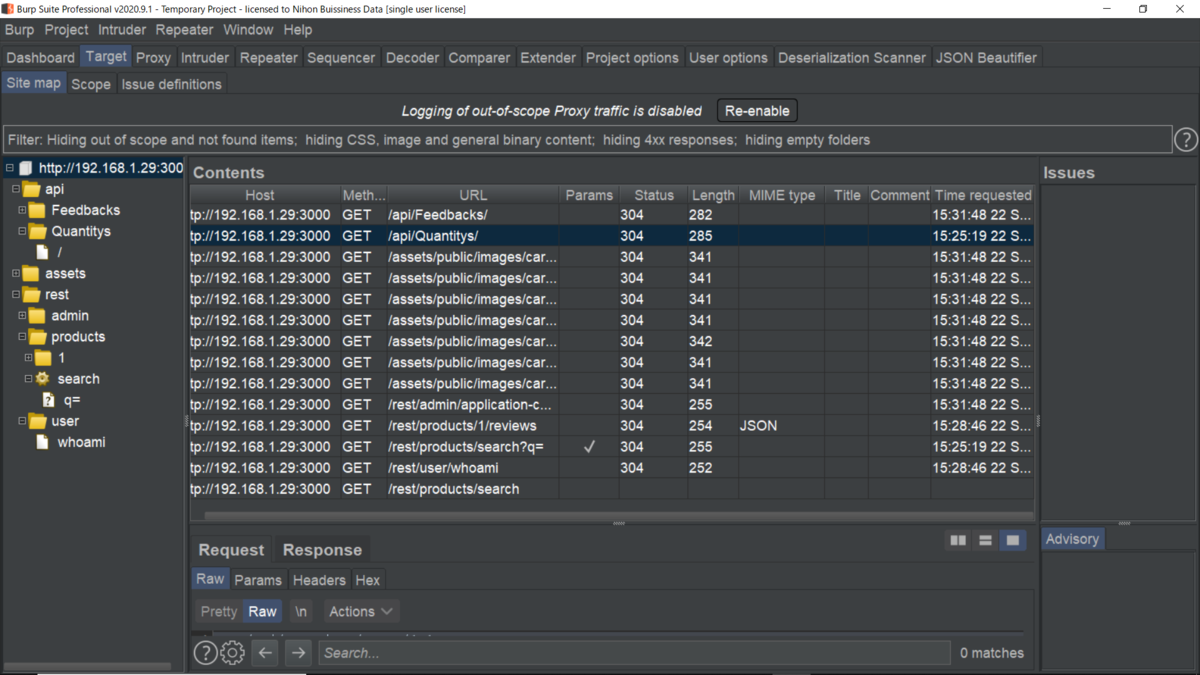Click the Feedbacks folder icon
The image size is (1200, 675).
pos(37,210)
